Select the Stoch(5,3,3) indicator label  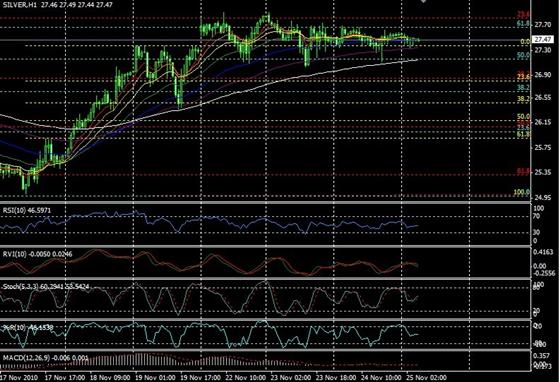click(x=46, y=287)
